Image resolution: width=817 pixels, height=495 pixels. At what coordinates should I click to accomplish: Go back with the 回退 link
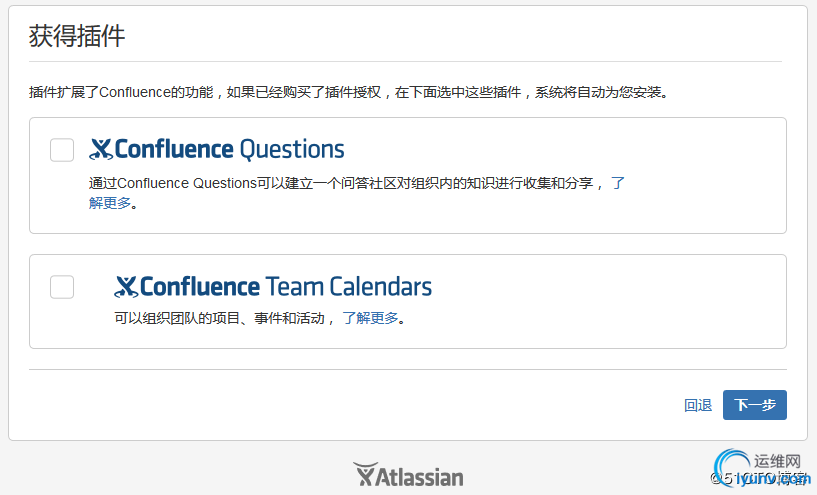click(x=698, y=405)
